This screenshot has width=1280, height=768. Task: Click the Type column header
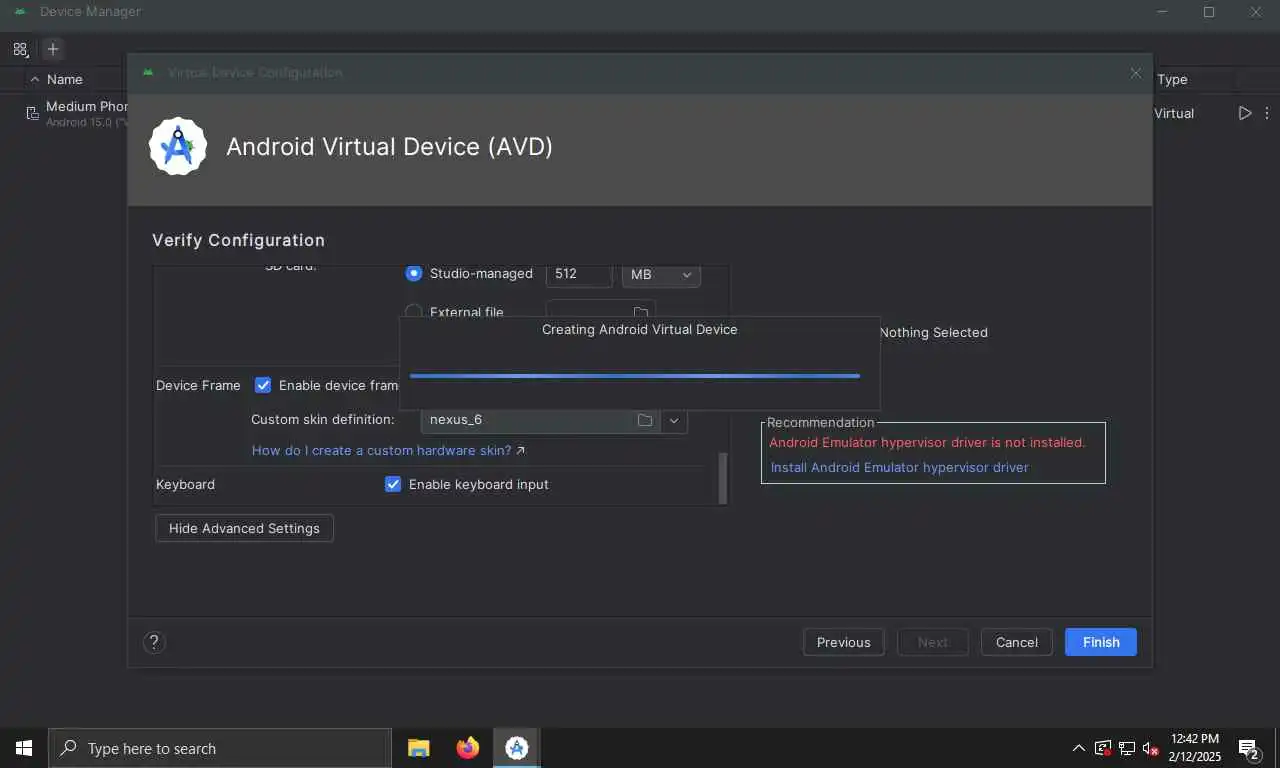click(x=1172, y=79)
